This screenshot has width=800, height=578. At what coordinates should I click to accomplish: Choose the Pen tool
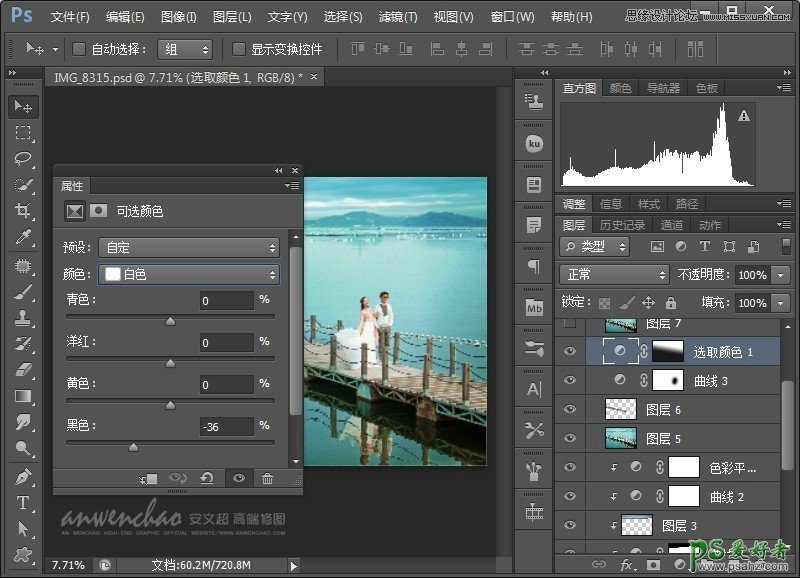click(23, 476)
